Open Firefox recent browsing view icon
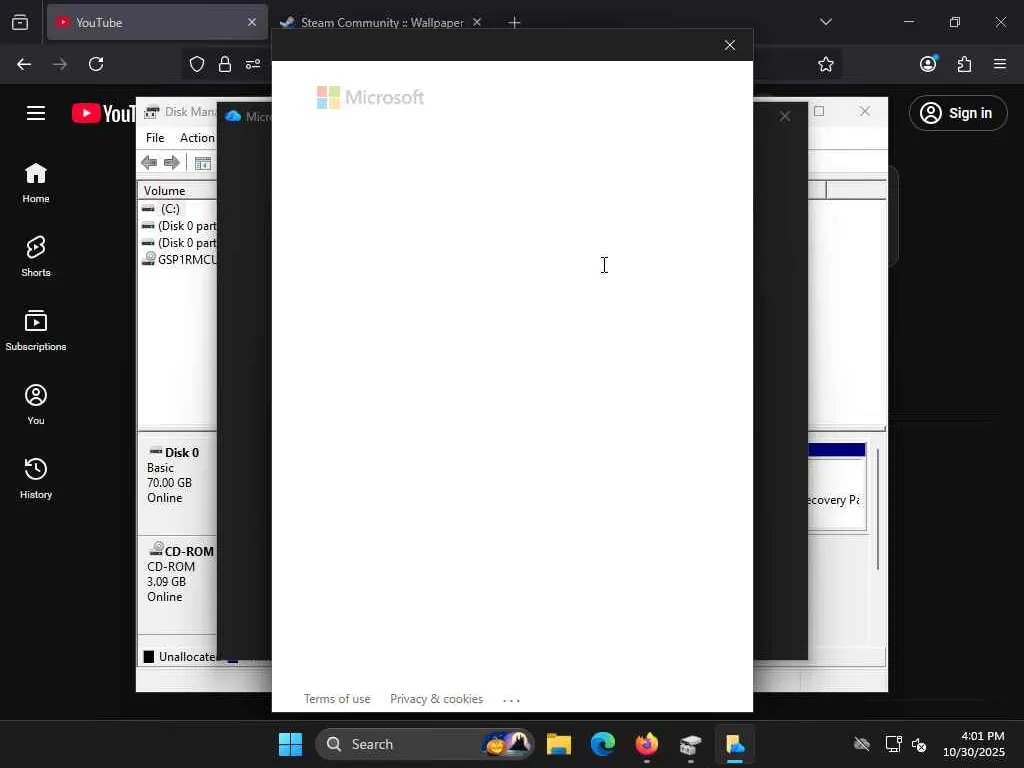Screen dimensions: 1024x768 point(20,22)
